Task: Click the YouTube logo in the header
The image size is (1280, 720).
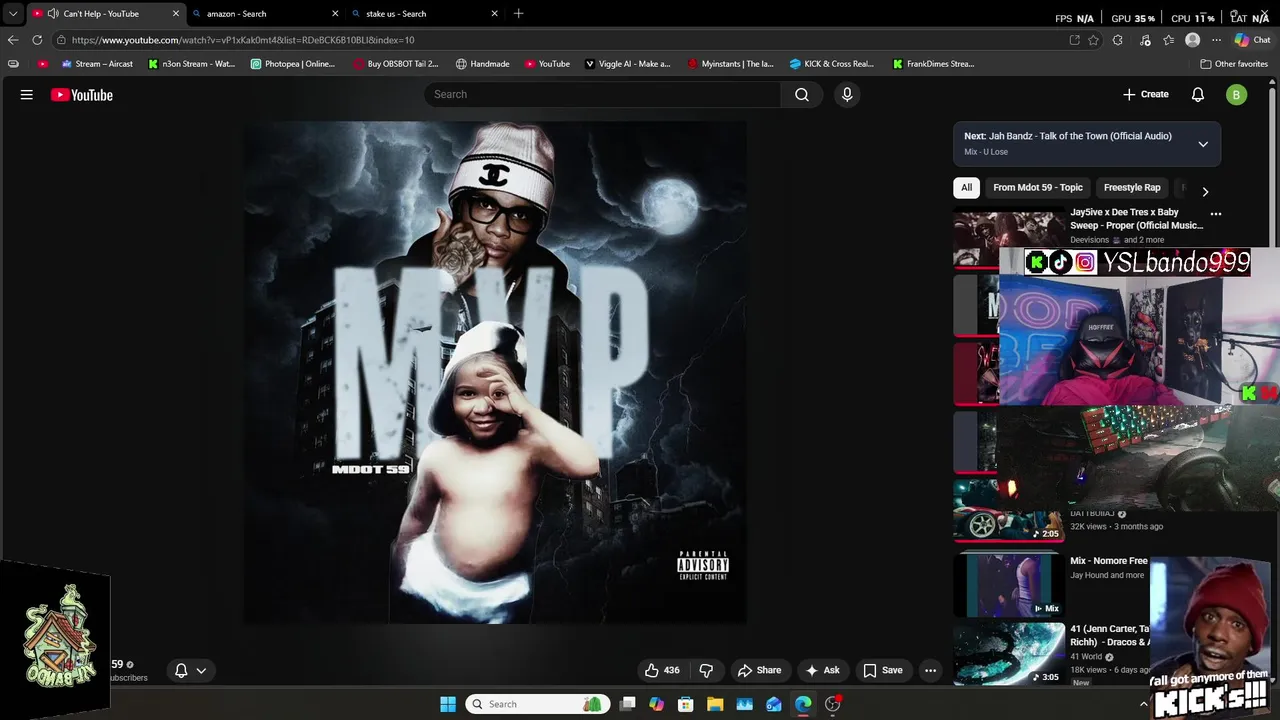Action: pyautogui.click(x=82, y=95)
